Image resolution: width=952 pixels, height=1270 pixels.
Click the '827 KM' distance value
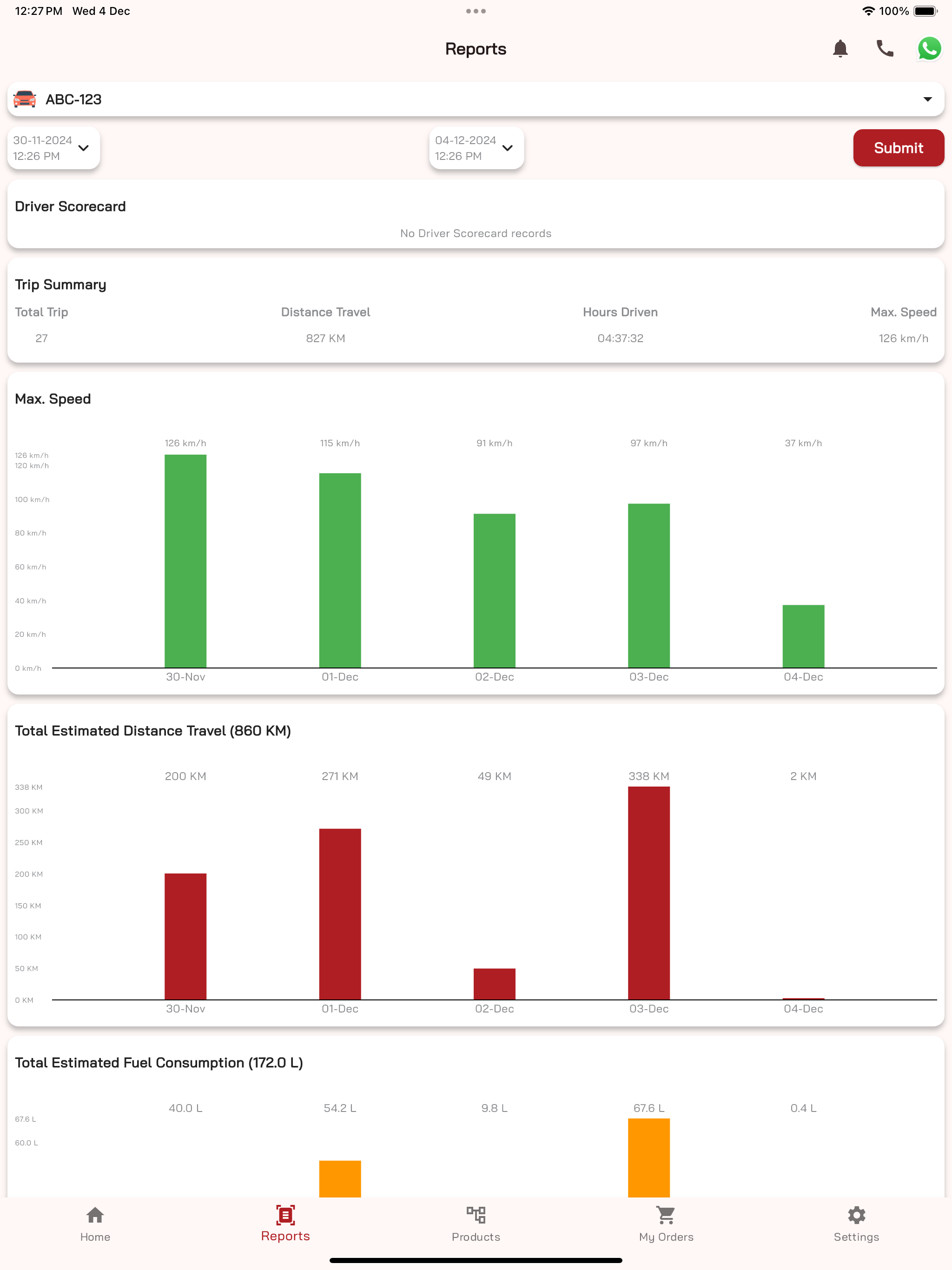[x=325, y=338]
